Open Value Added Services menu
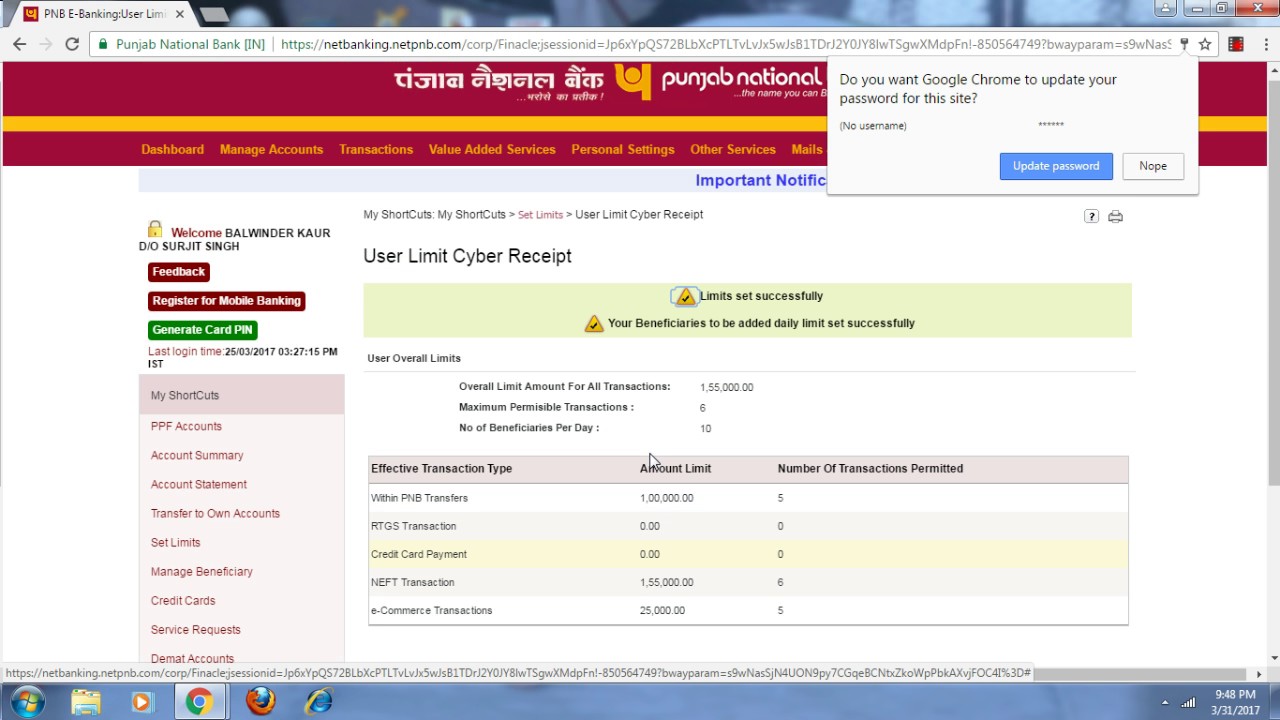The image size is (1280, 720). tap(492, 149)
